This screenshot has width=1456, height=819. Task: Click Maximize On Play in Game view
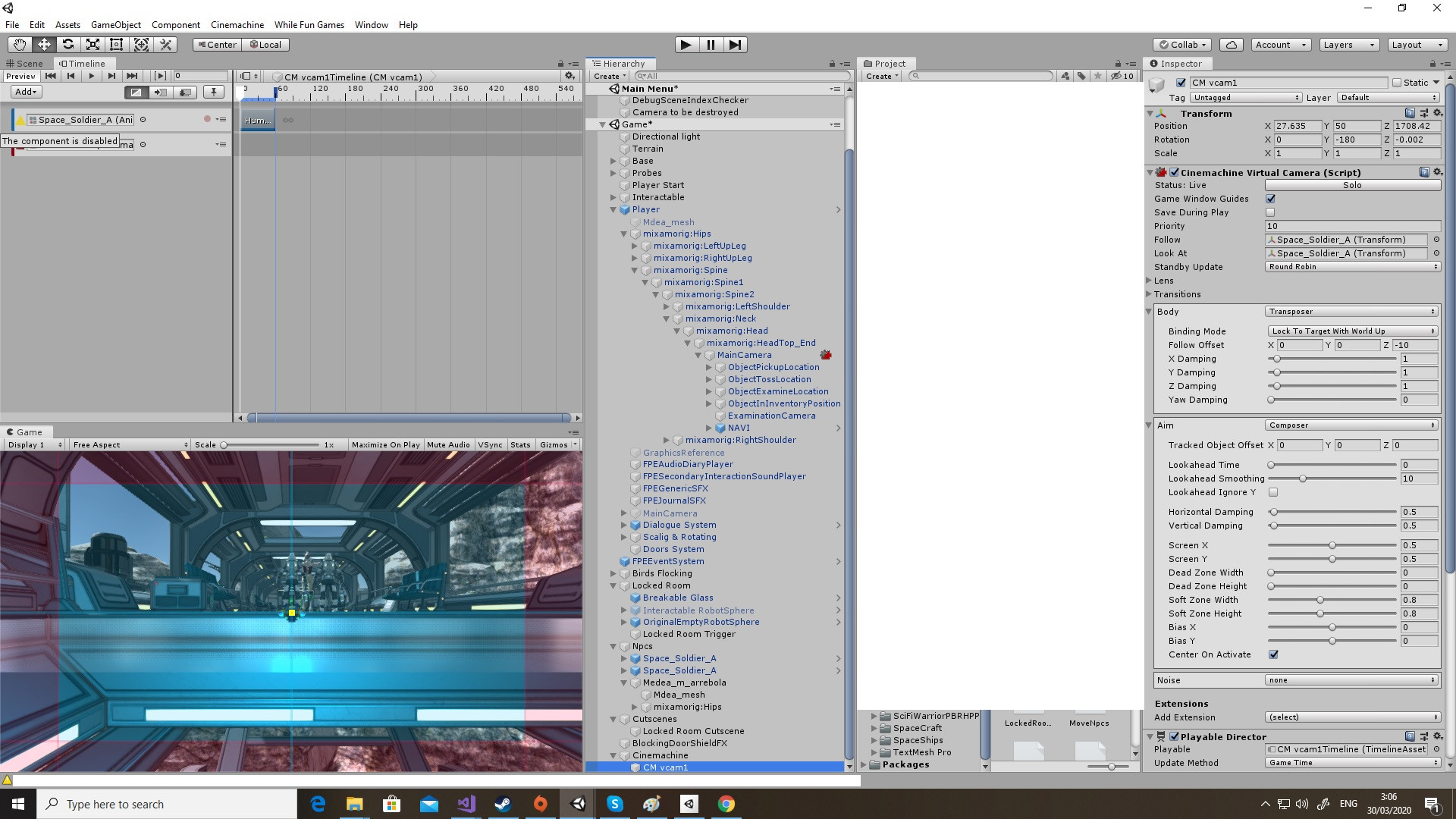(385, 444)
